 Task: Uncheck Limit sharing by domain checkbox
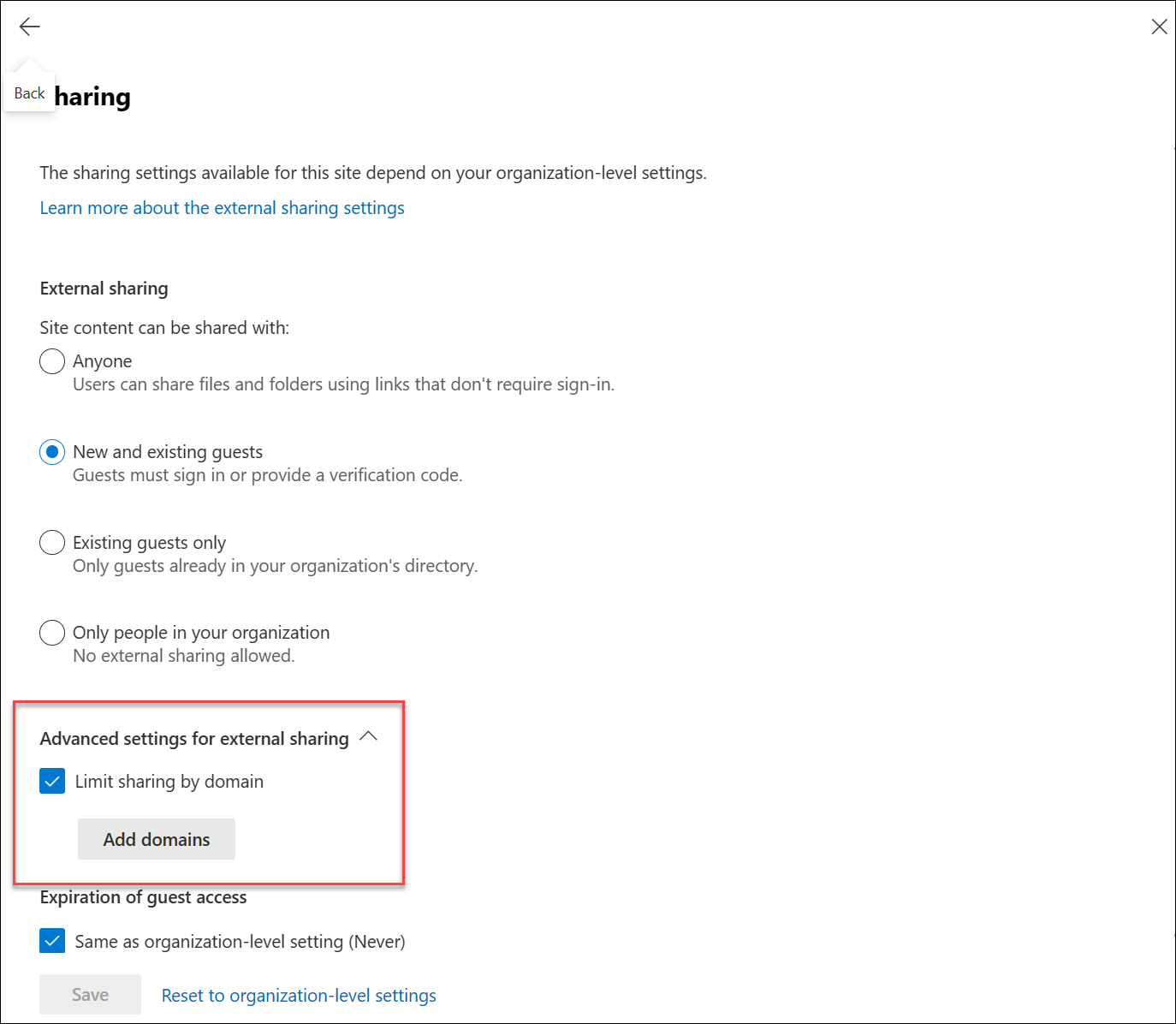coord(52,781)
